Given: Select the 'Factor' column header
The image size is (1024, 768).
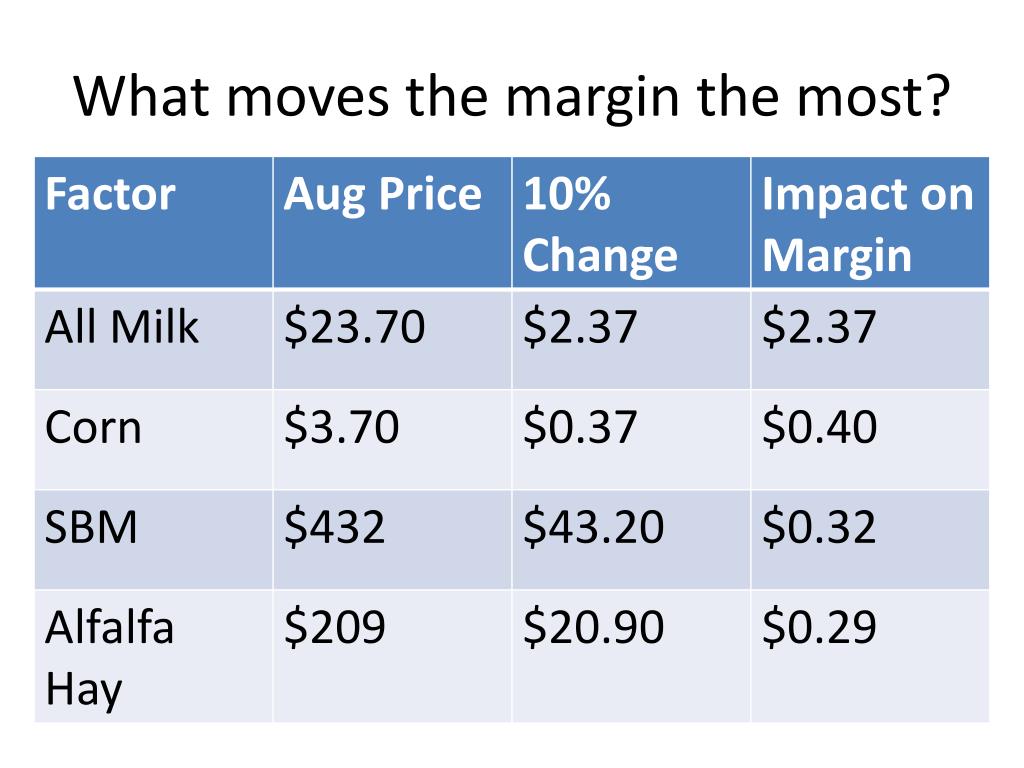Looking at the screenshot, I should point(153,222).
